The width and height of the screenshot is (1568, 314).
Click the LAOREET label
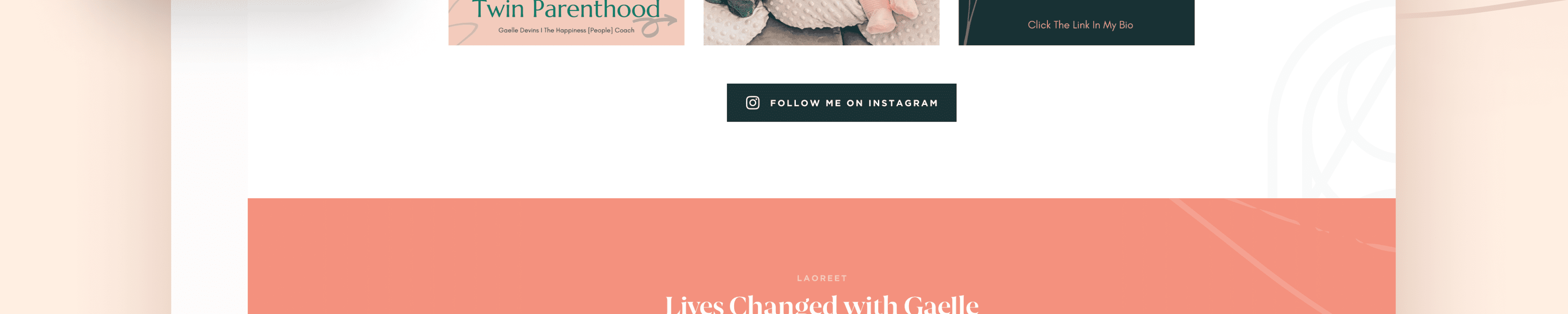[822, 278]
